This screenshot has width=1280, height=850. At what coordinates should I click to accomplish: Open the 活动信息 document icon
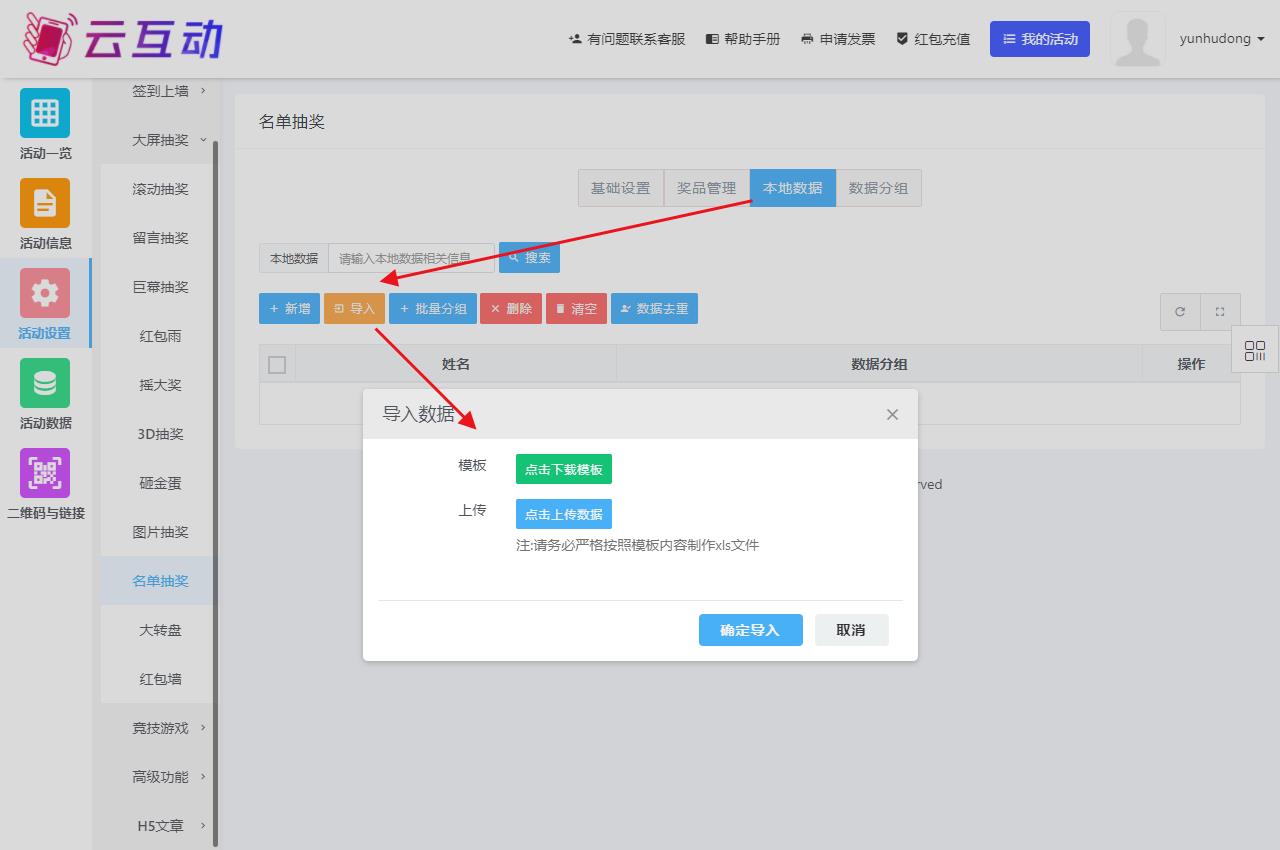coord(45,203)
